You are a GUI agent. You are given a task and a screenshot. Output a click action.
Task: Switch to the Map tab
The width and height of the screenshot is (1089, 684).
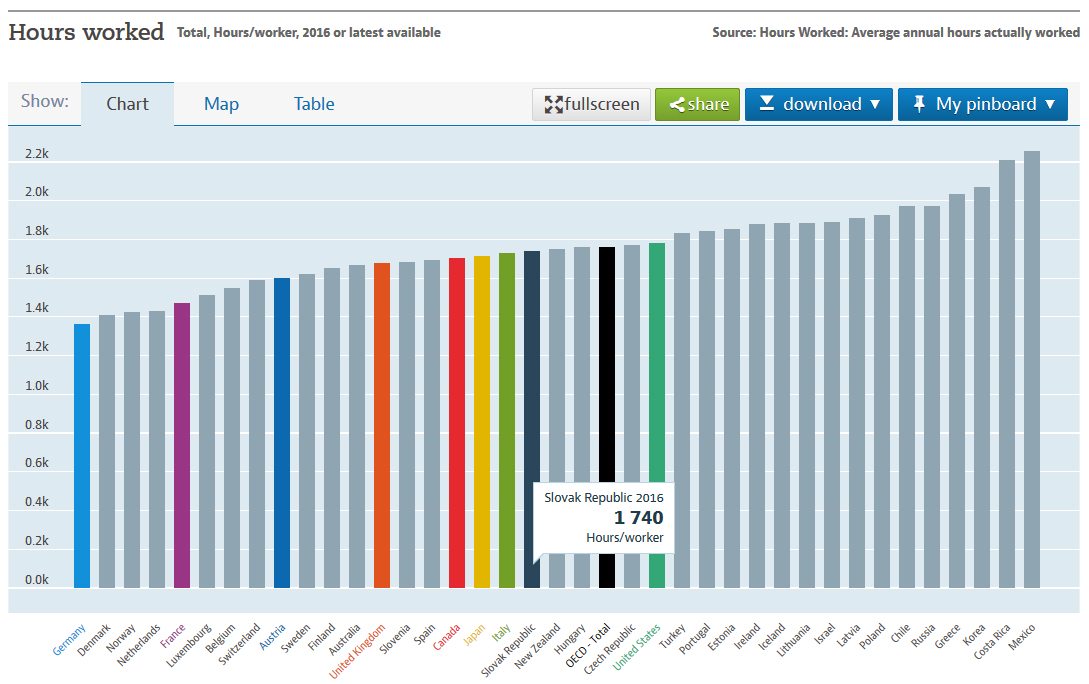click(x=221, y=104)
